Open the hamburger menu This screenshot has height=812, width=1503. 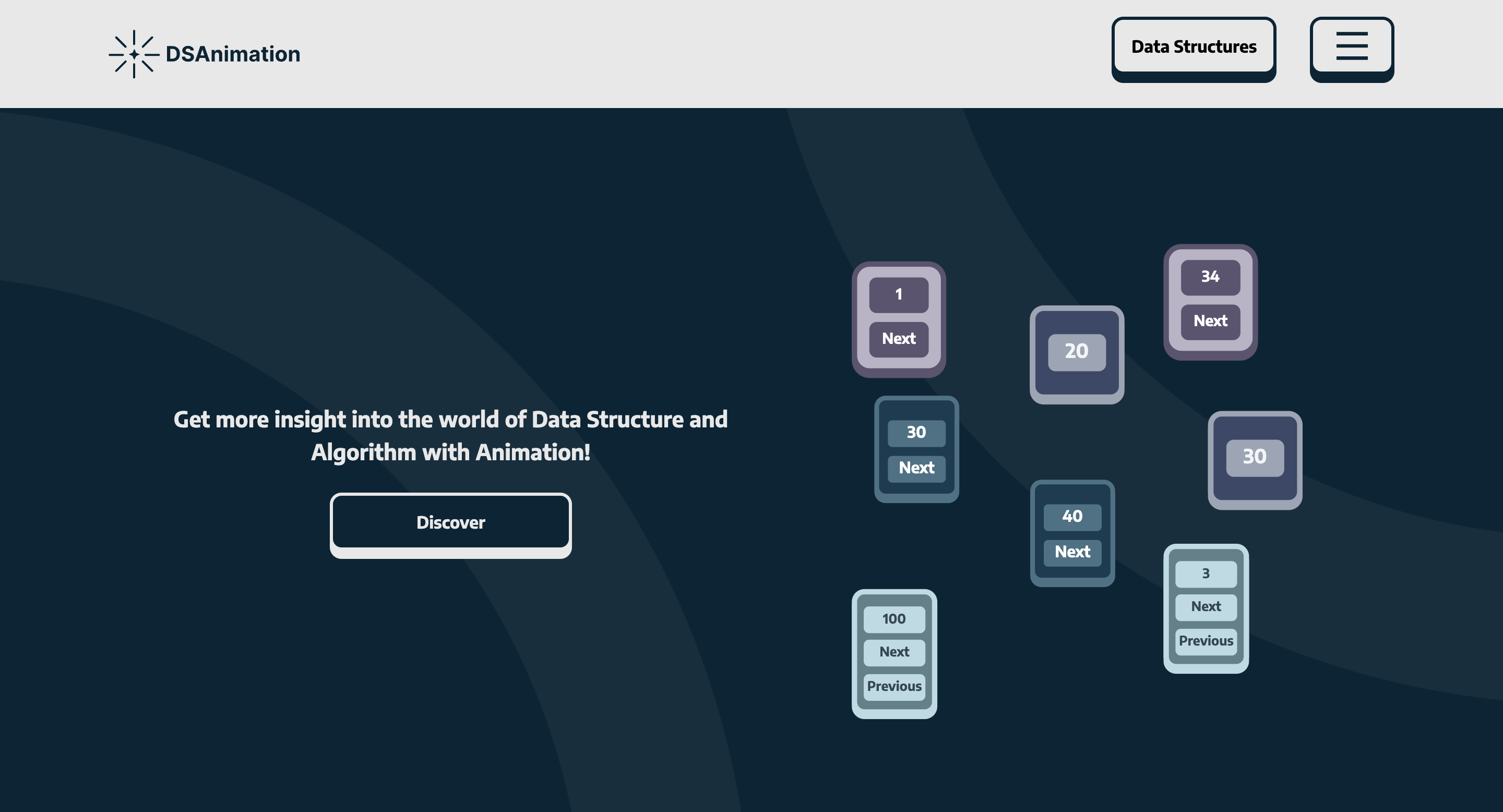tap(1351, 46)
